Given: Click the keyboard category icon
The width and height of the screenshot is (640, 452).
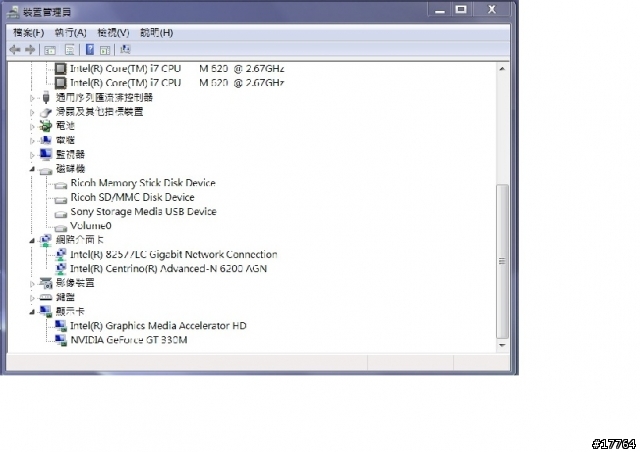Looking at the screenshot, I should (x=46, y=298).
